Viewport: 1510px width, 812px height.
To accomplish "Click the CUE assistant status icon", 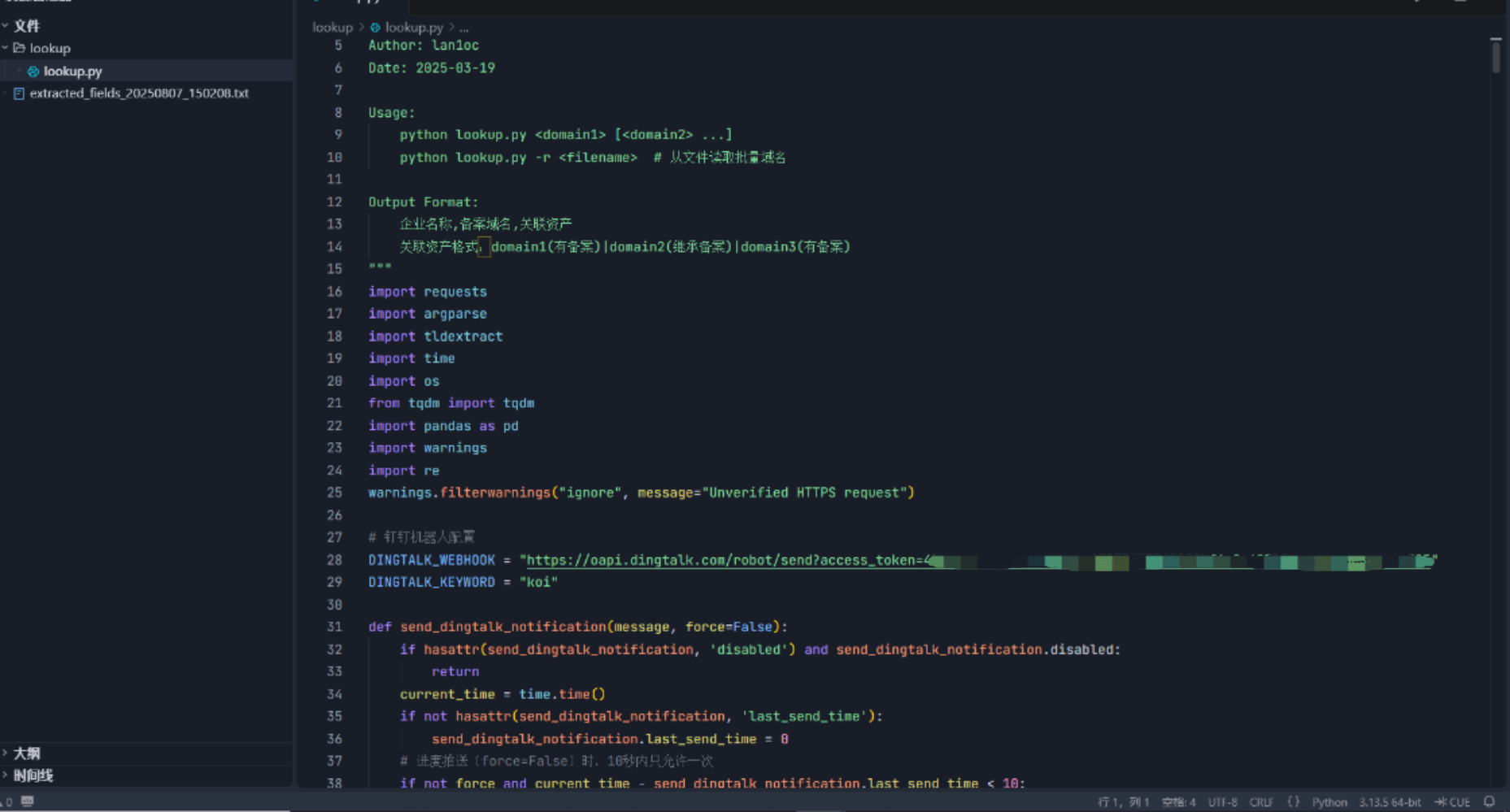I will pos(1452,802).
